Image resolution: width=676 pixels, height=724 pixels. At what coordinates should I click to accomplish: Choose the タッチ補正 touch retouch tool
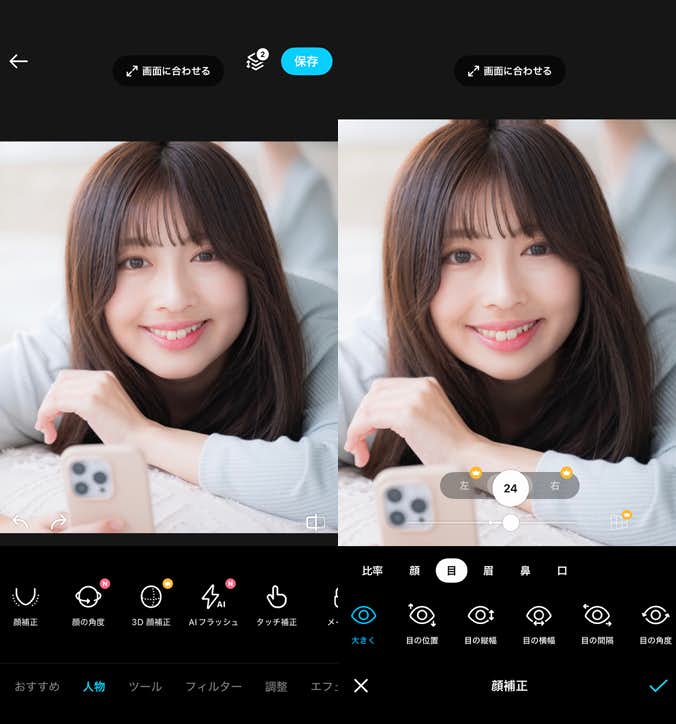click(x=276, y=604)
